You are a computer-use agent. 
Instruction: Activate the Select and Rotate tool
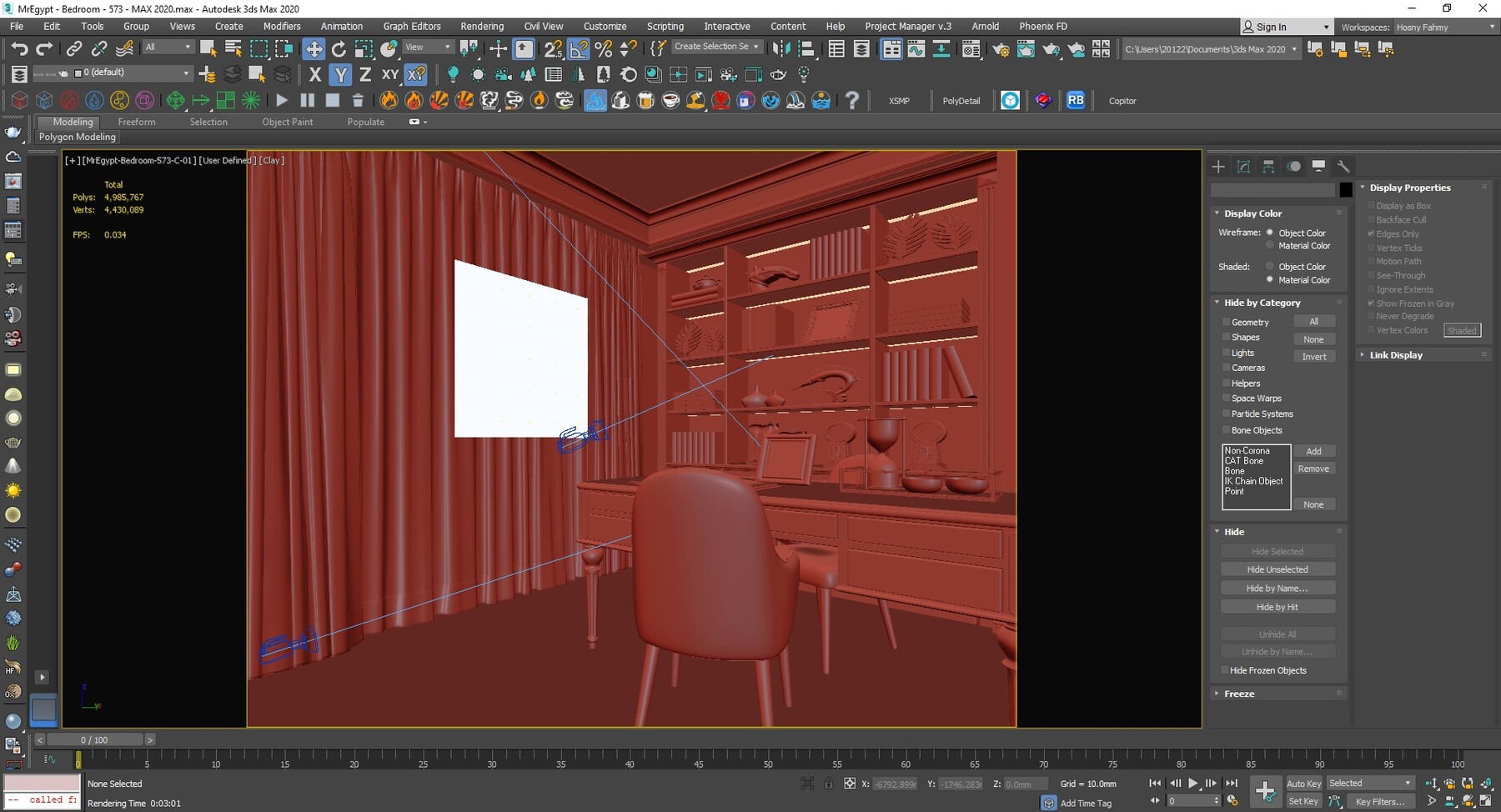(x=339, y=48)
